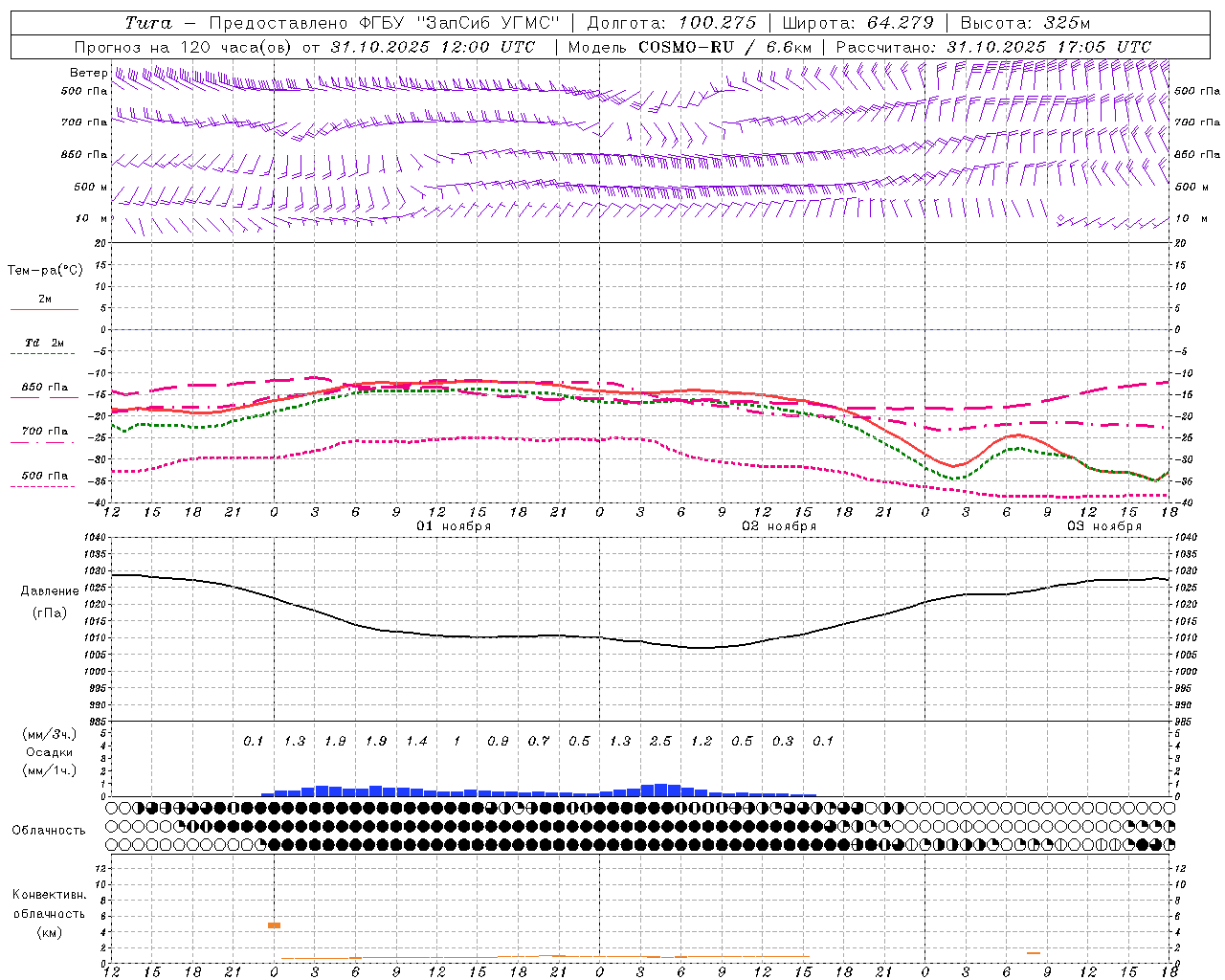This screenshot has height=980, width=1225.
Task: Click the dashed Td legend line sample
Action: pyautogui.click(x=44, y=354)
